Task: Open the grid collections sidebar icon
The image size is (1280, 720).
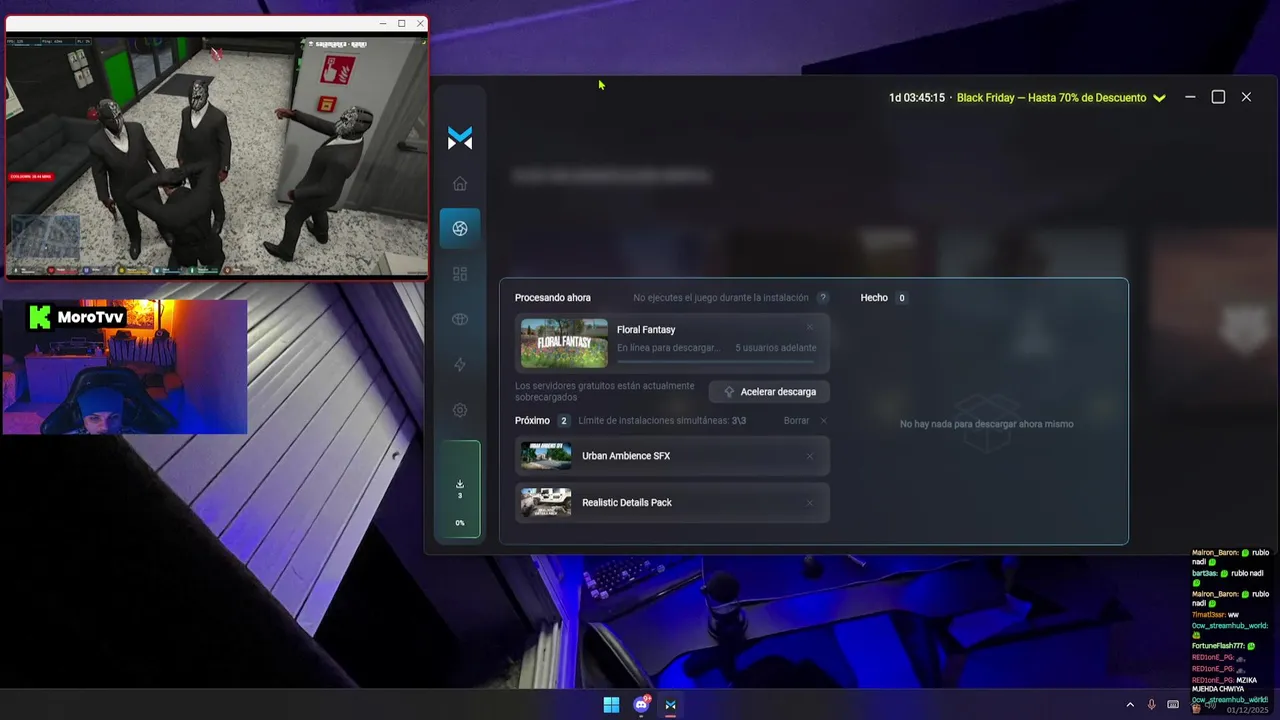Action: [460, 273]
